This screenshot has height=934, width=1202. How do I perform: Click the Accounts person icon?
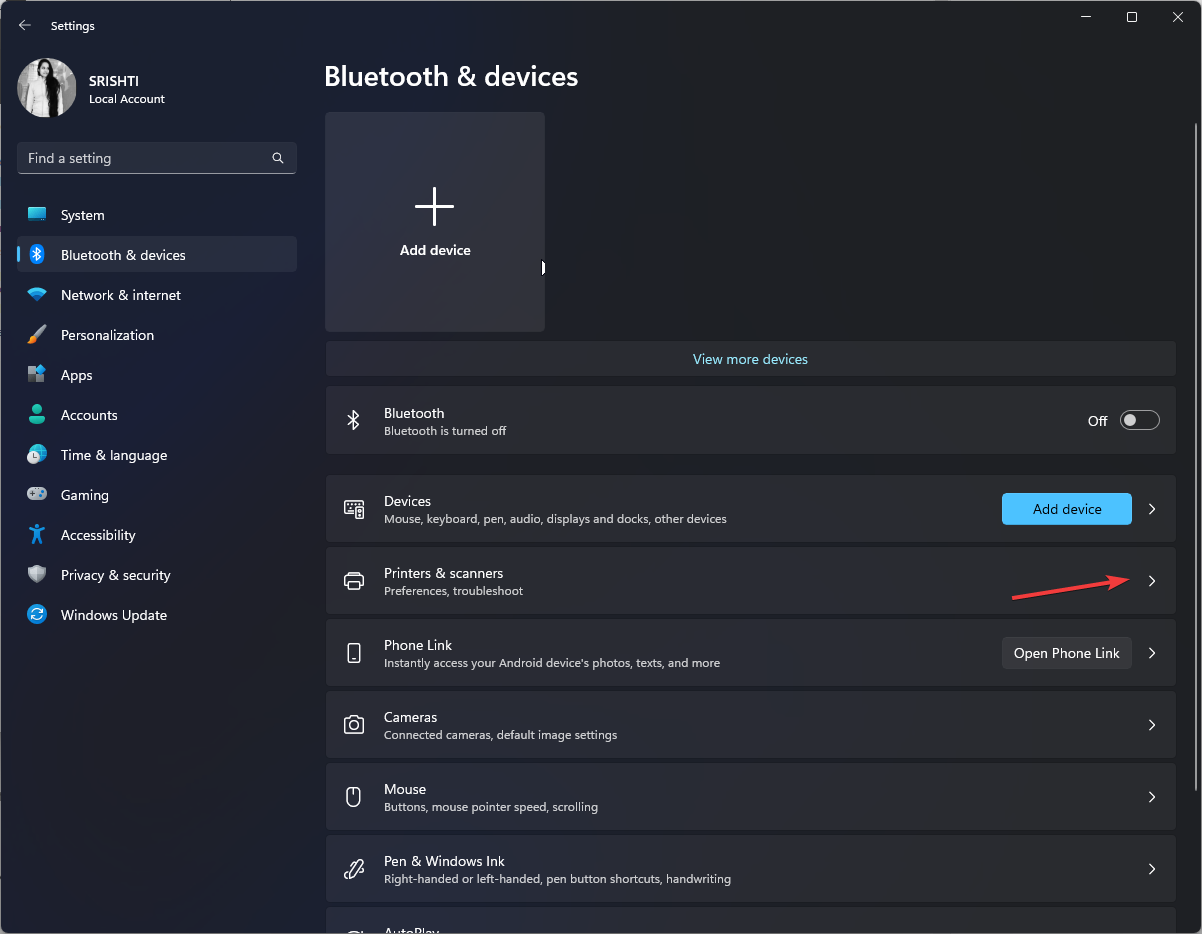(x=37, y=415)
